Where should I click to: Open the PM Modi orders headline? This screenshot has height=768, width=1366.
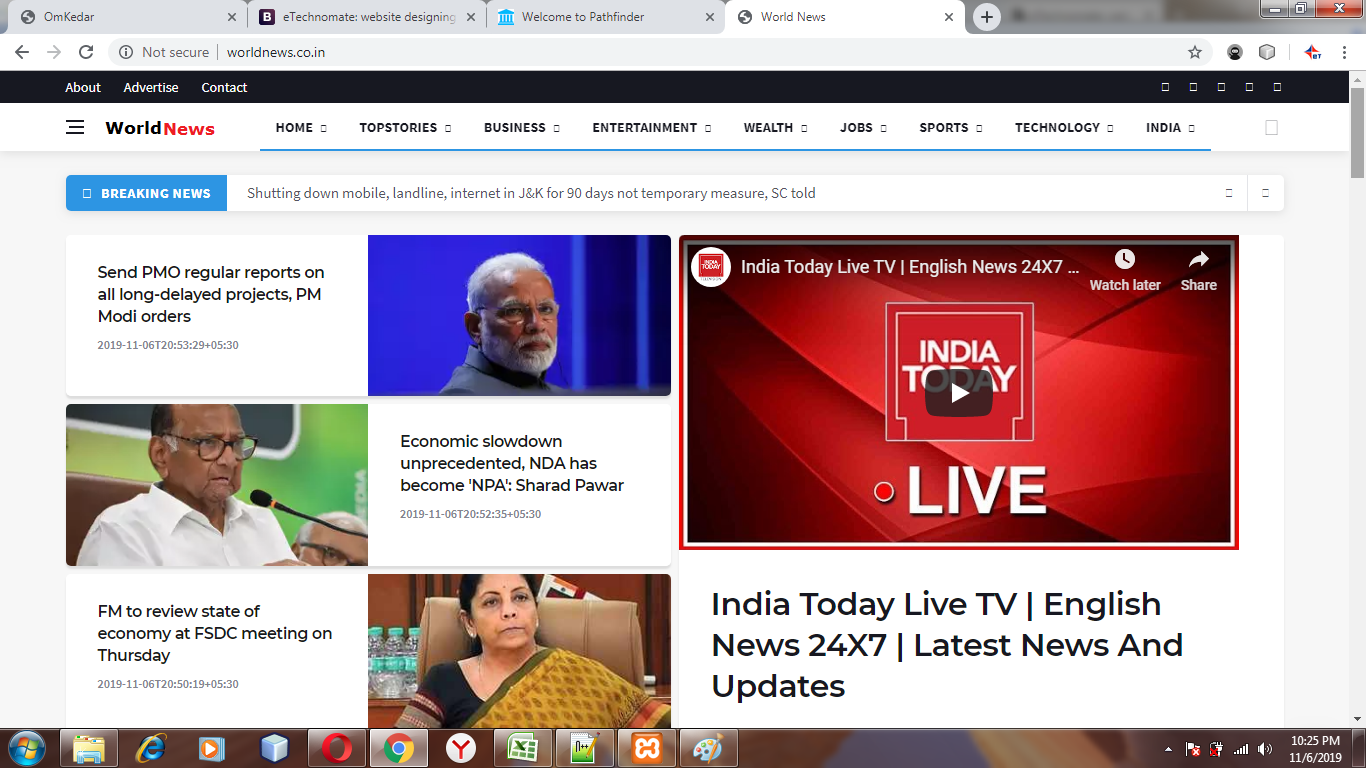(211, 294)
